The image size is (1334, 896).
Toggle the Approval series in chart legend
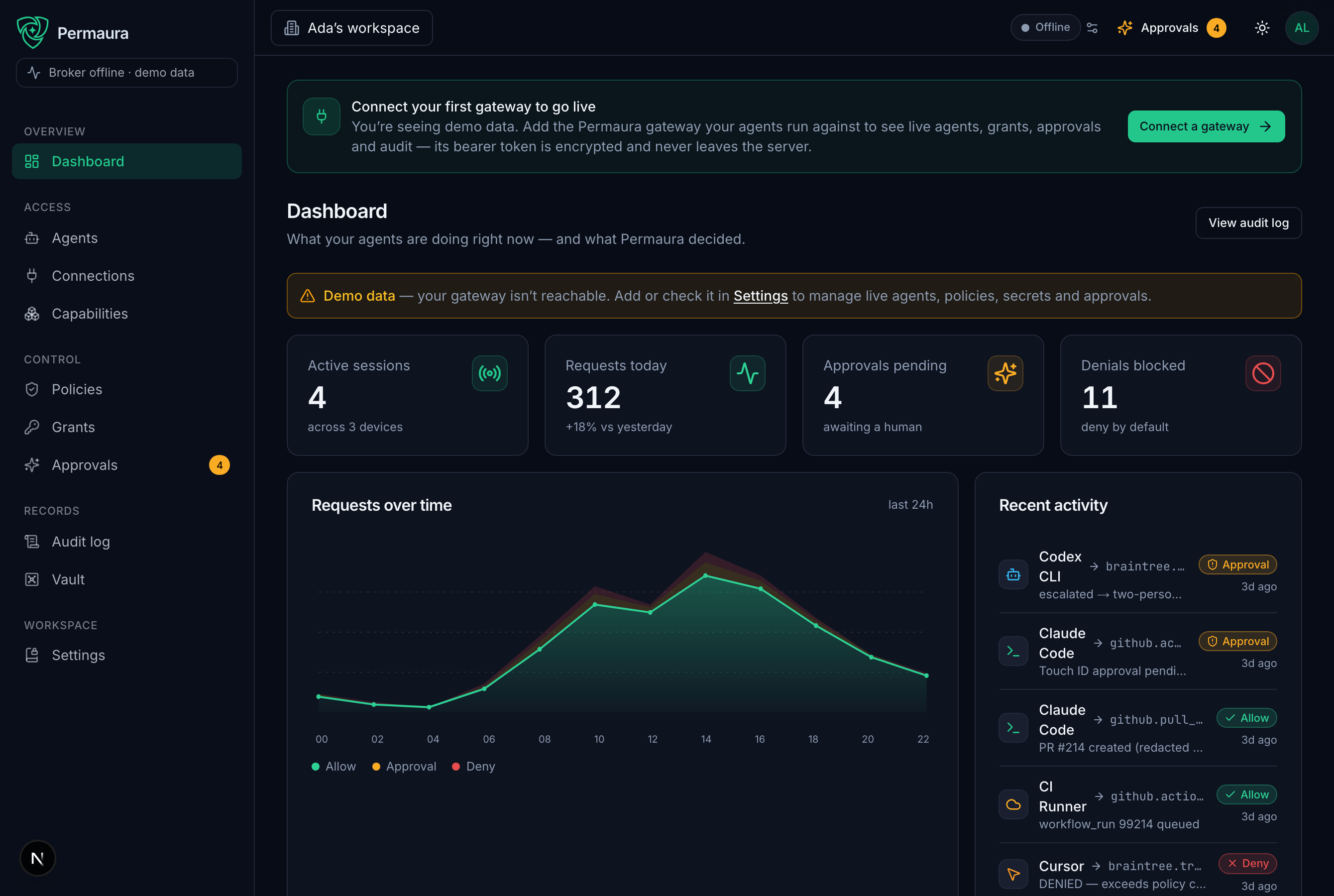coord(404,766)
